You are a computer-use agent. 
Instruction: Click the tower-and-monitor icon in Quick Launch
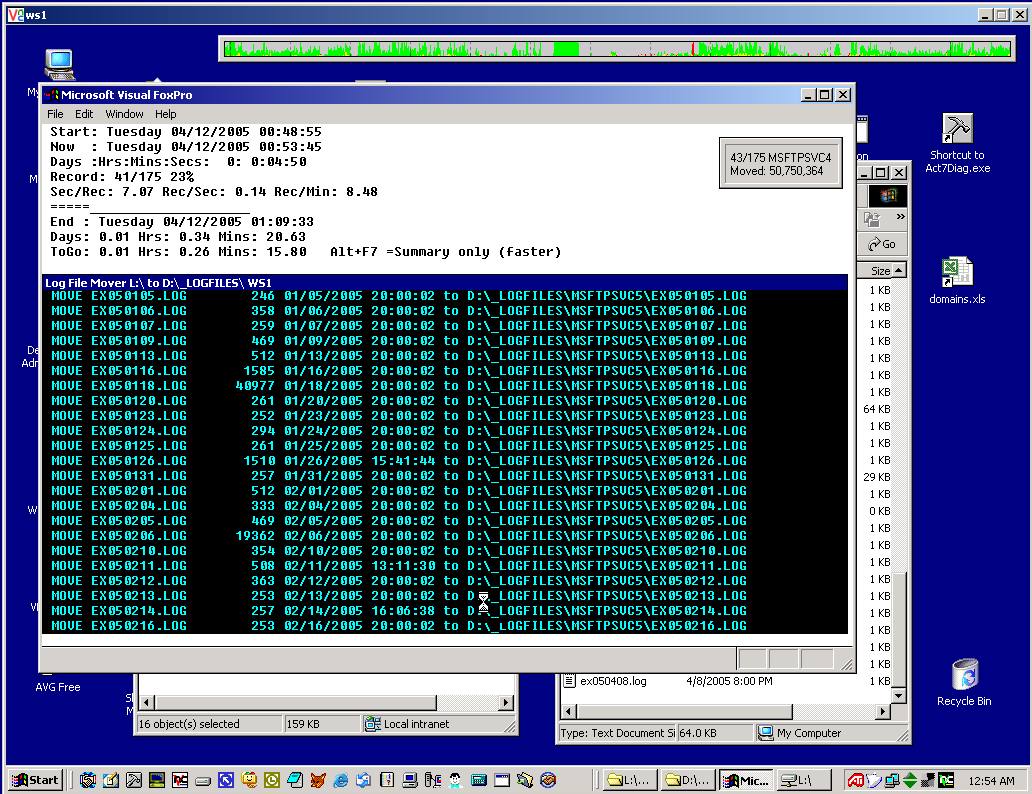(433, 780)
